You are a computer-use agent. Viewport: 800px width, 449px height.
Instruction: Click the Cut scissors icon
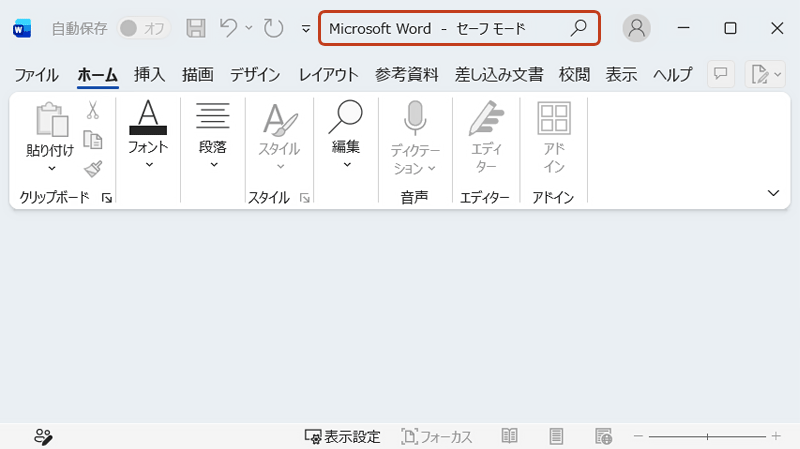[92, 110]
